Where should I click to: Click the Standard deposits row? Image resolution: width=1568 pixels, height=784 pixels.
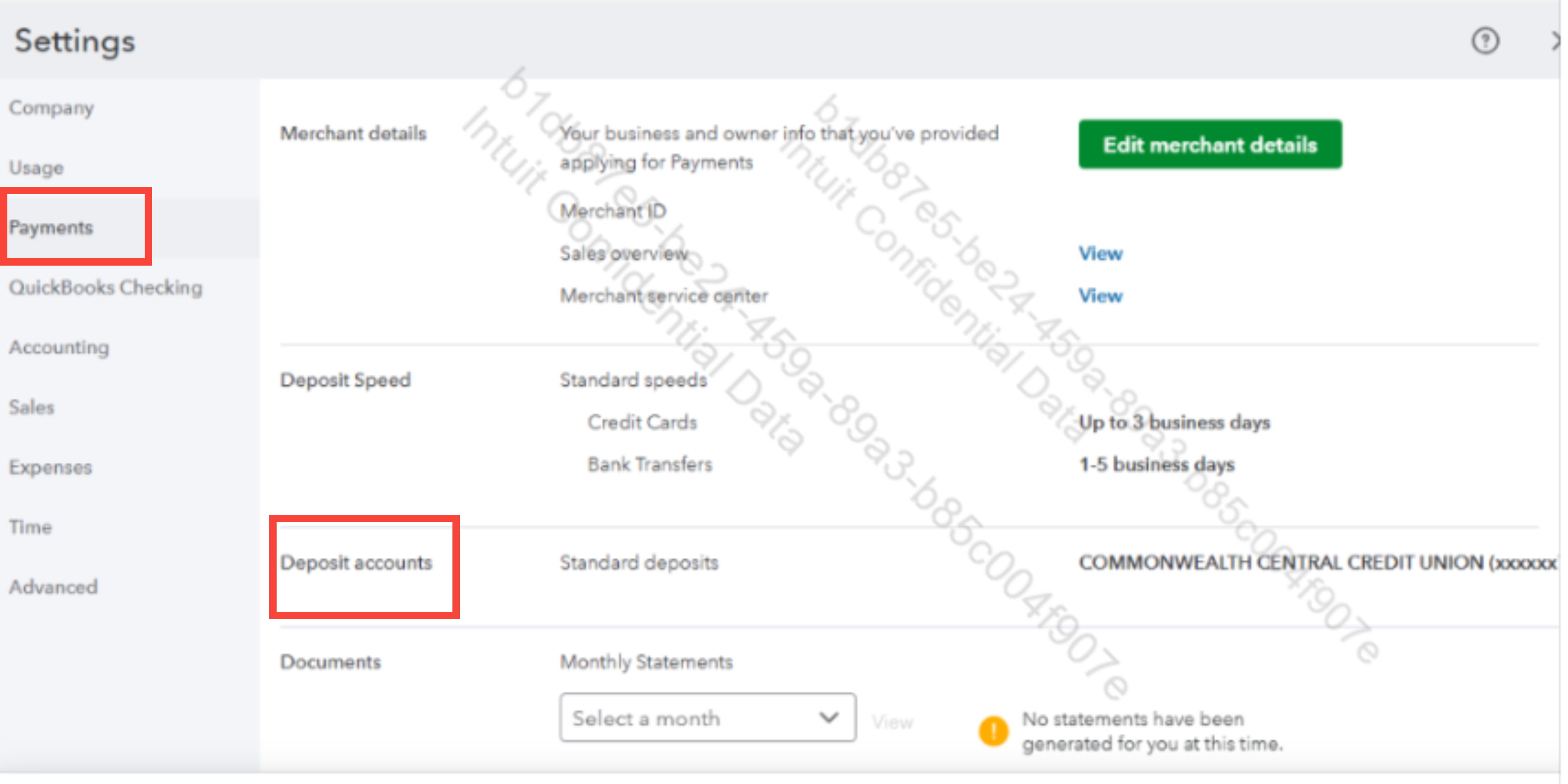tap(638, 562)
